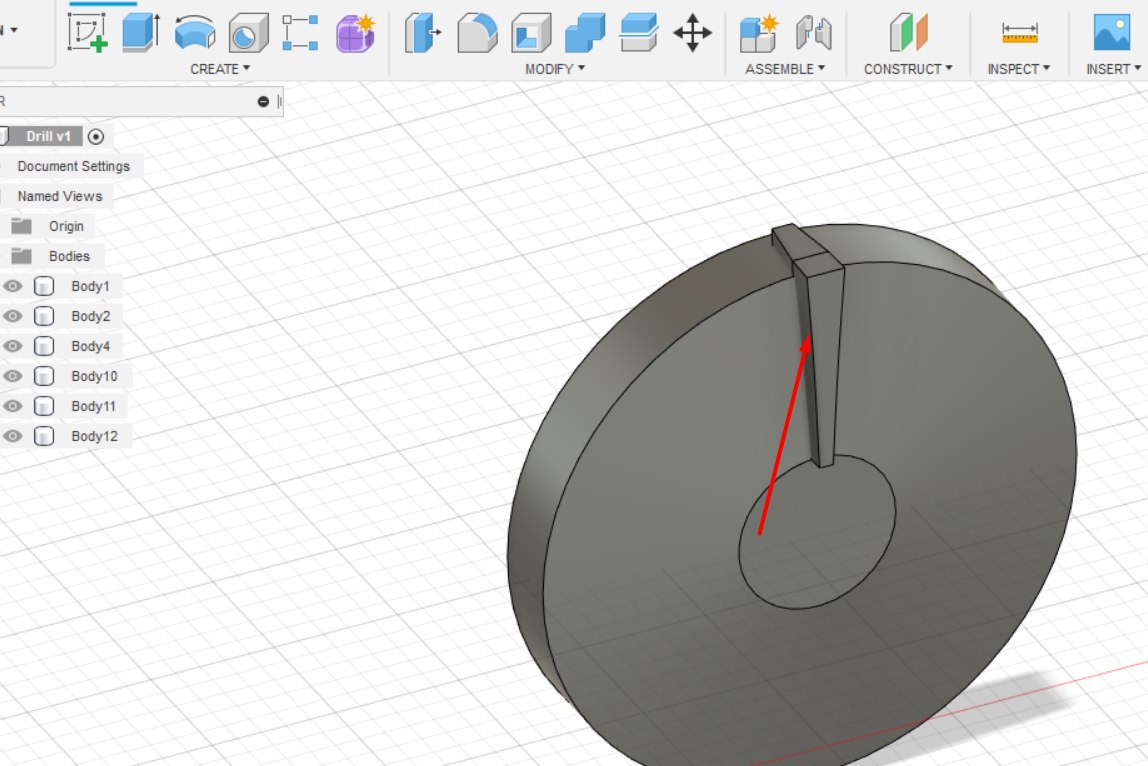Select Body12 in the browser tree
Viewport: 1148px width, 766px height.
tap(94, 436)
